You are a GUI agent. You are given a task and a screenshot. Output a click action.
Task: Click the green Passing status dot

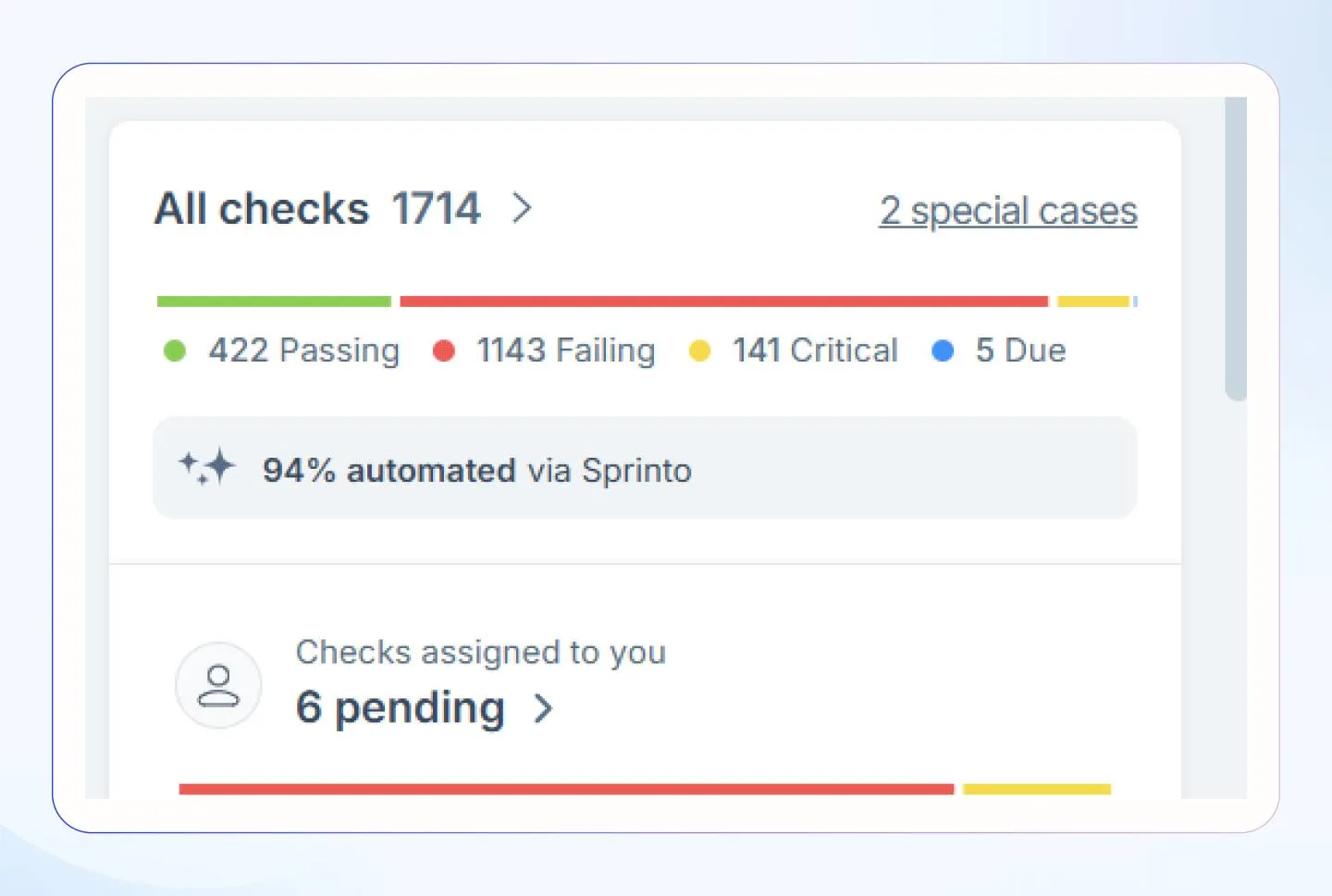coord(174,351)
